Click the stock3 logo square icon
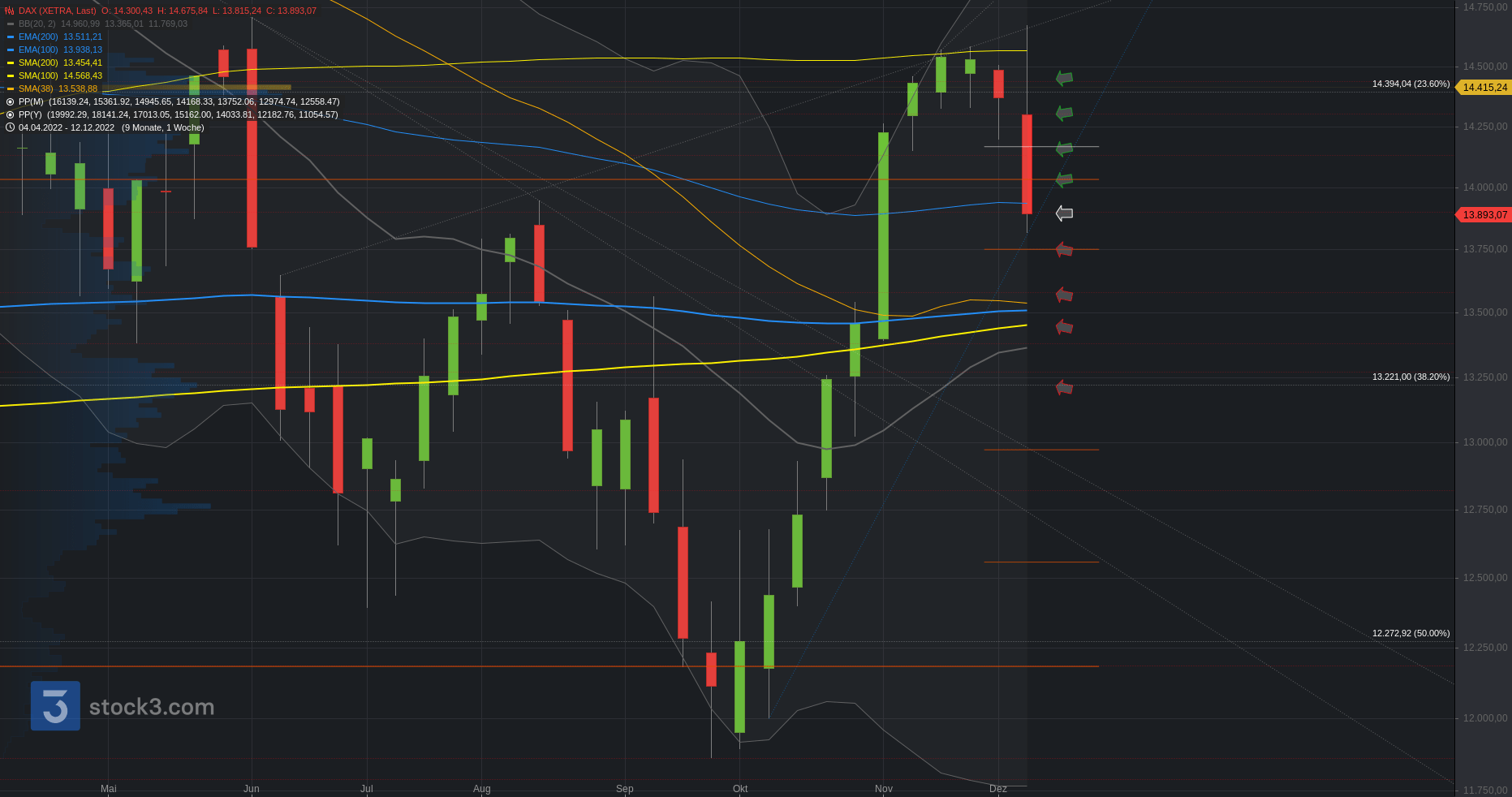Screen dimensions: 1512x797 point(55,705)
